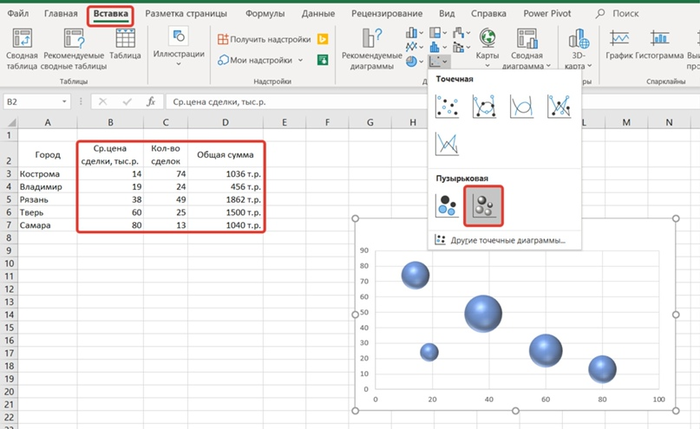Select scatter with straight lines chart
The width and height of the screenshot is (700, 429).
click(x=447, y=144)
